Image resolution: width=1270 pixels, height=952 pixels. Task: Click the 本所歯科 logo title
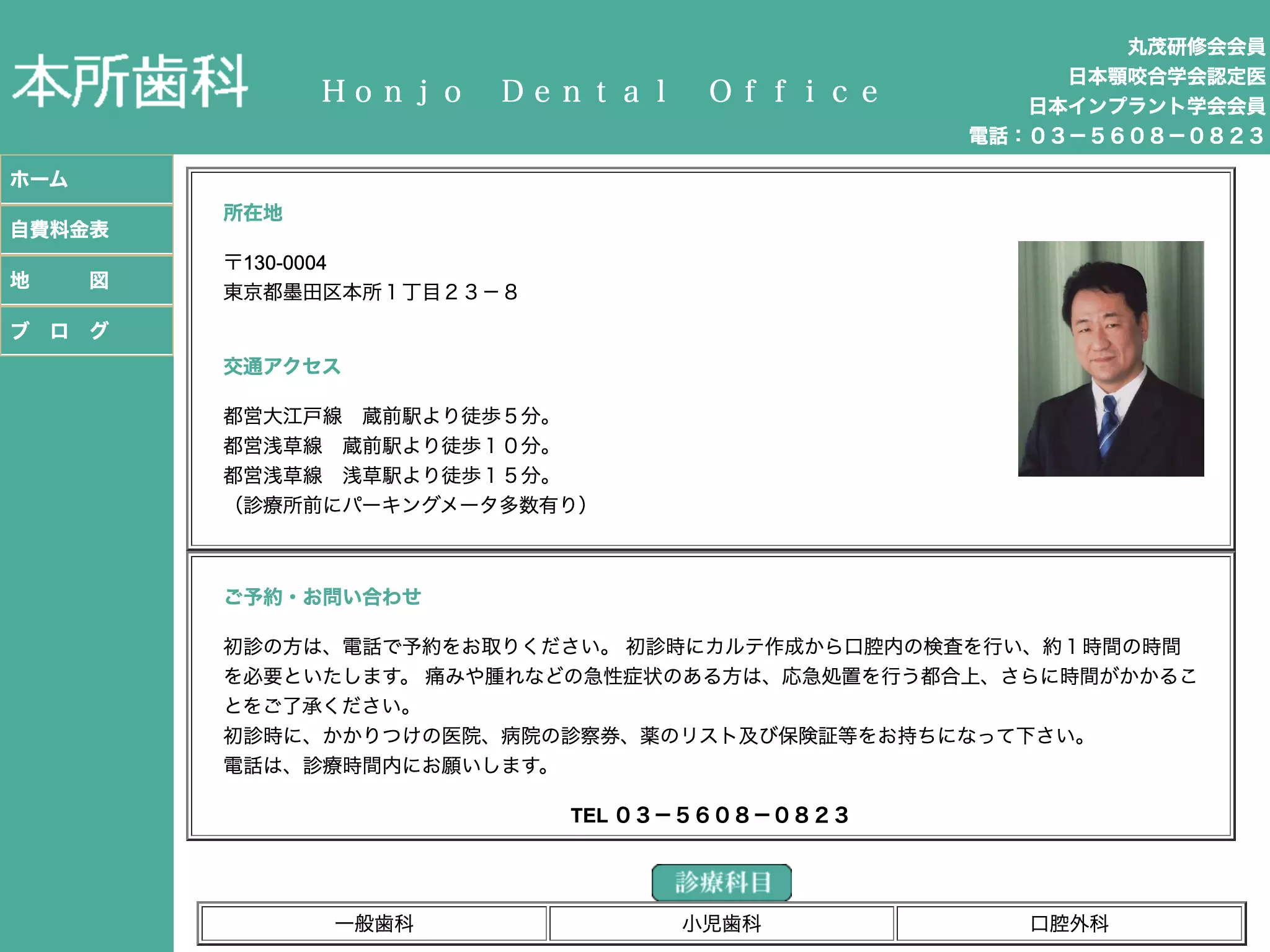(130, 82)
